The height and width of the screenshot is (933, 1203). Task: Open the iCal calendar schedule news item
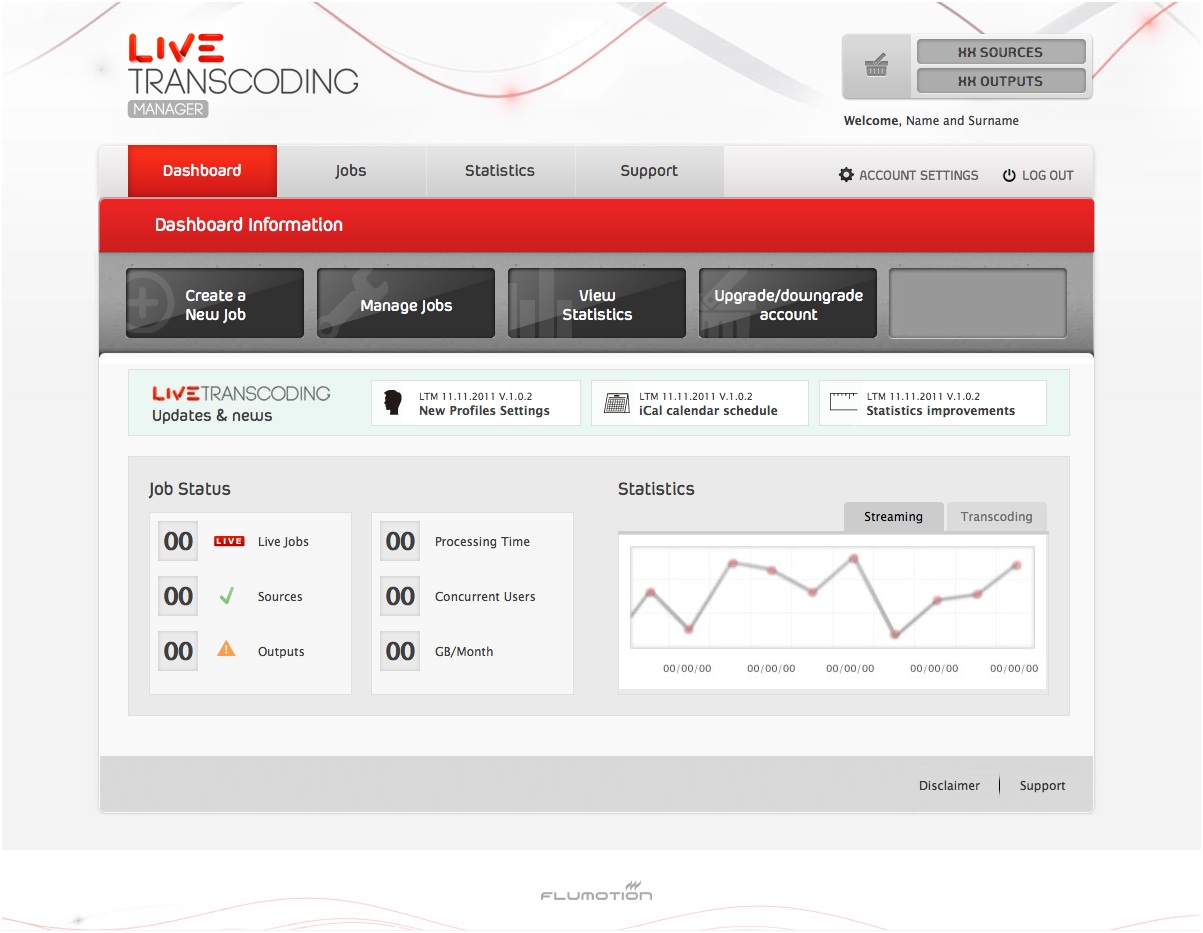tap(700, 403)
